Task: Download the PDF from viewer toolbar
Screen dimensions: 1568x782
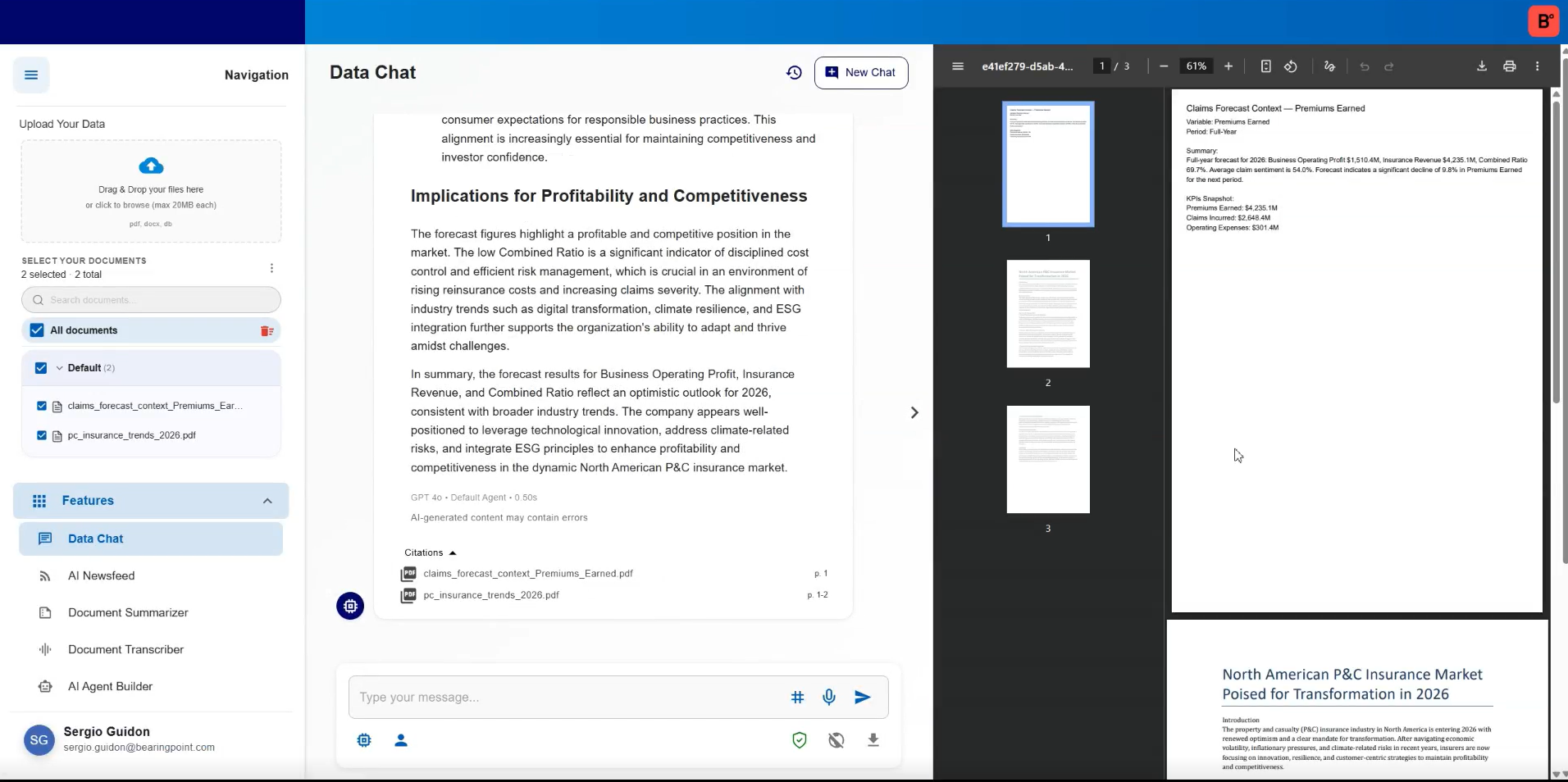Action: (x=1481, y=66)
